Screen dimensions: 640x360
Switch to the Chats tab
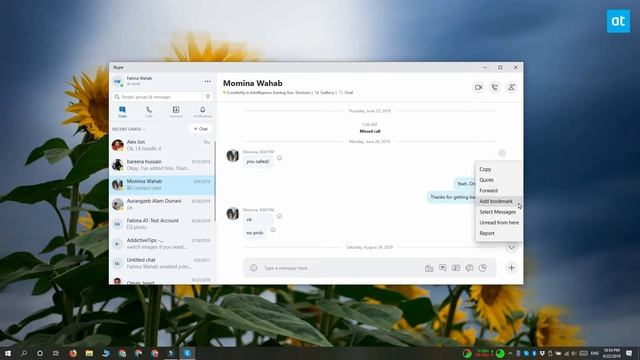tap(122, 111)
